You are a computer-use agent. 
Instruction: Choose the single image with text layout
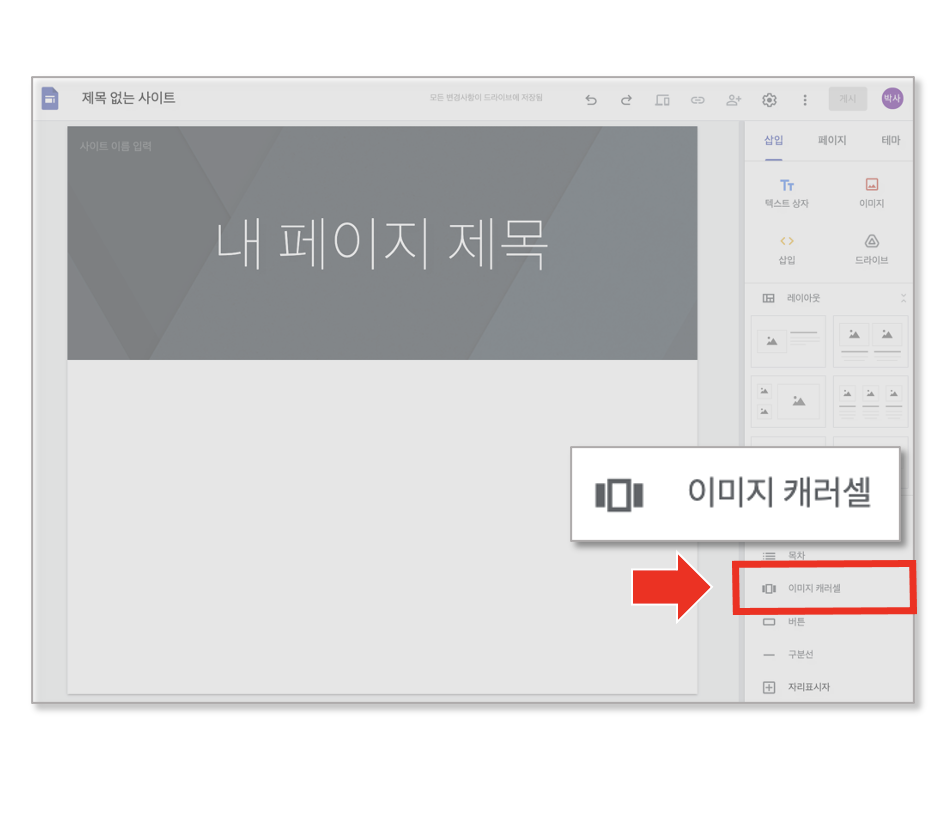click(x=788, y=342)
